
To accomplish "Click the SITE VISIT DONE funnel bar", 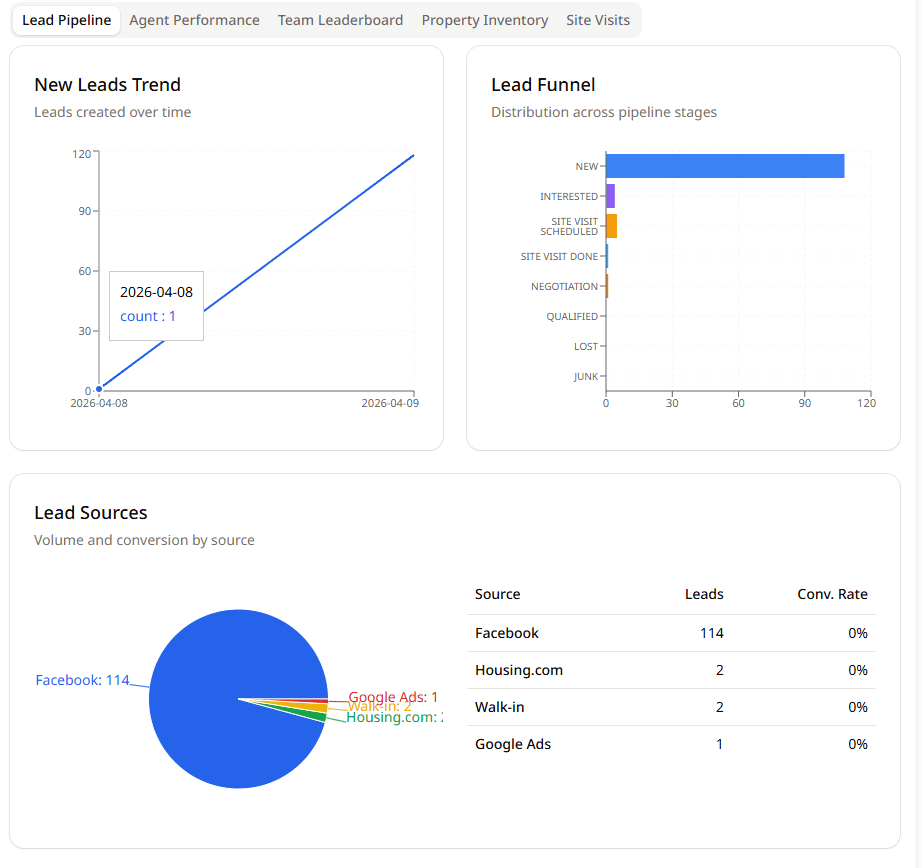I will tap(607, 256).
